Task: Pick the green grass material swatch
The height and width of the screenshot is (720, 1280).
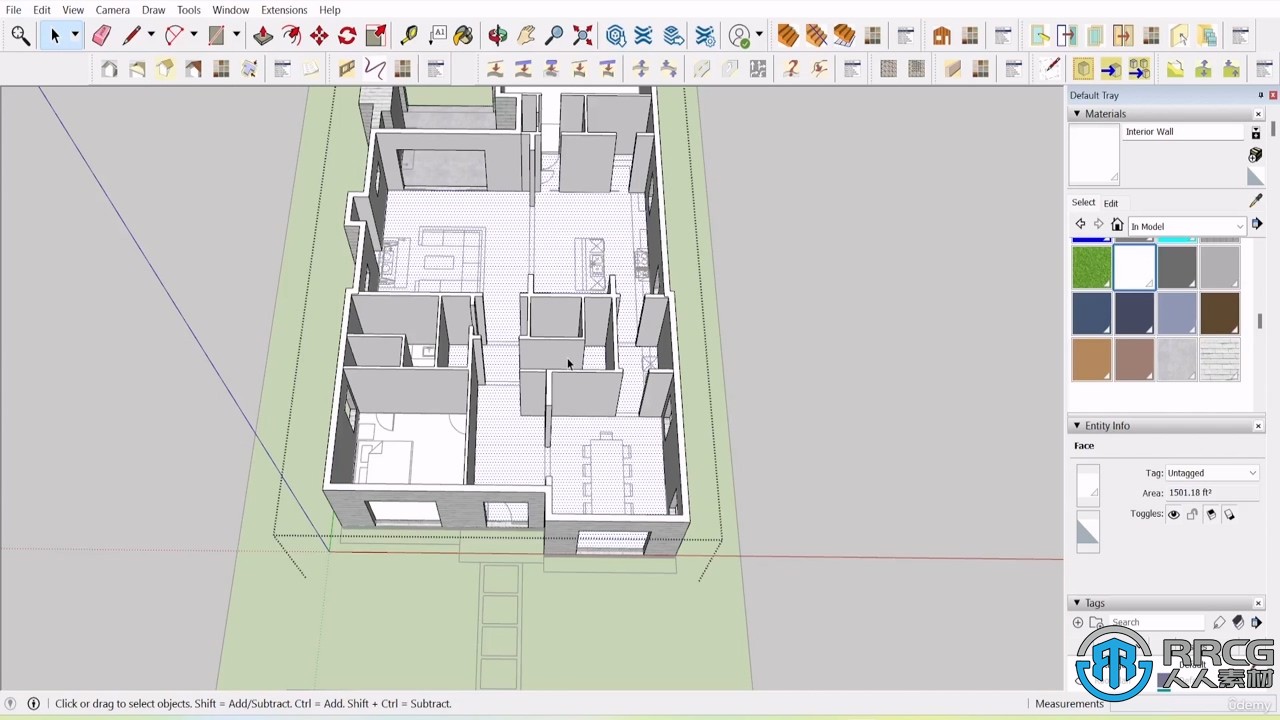Action: pos(1091,268)
